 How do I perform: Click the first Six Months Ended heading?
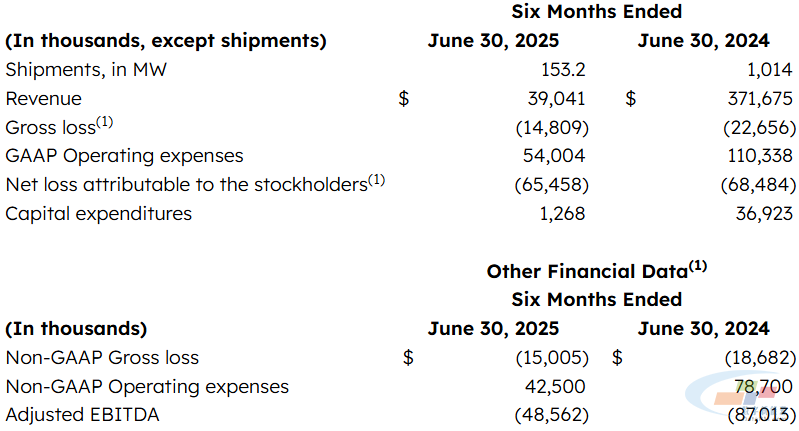596,12
